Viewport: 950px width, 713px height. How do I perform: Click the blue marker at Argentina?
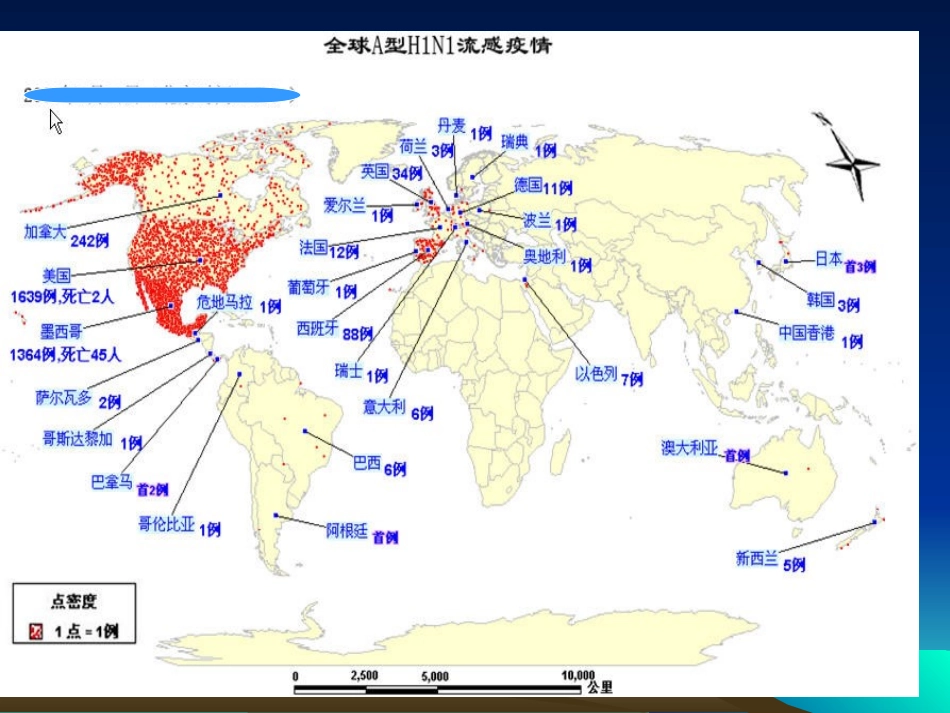click(x=276, y=516)
